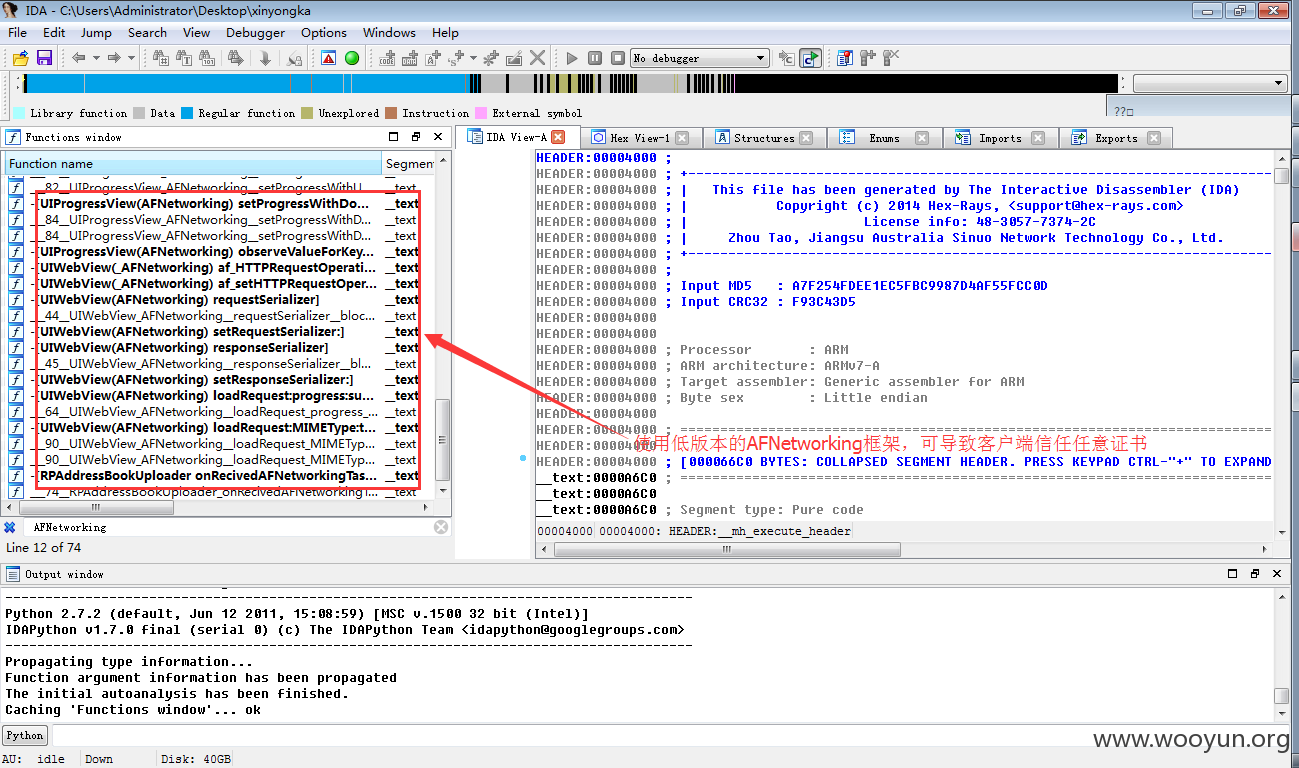This screenshot has height=768, width=1299.
Task: Click the breakpoint list toolbar icon
Action: (845, 58)
